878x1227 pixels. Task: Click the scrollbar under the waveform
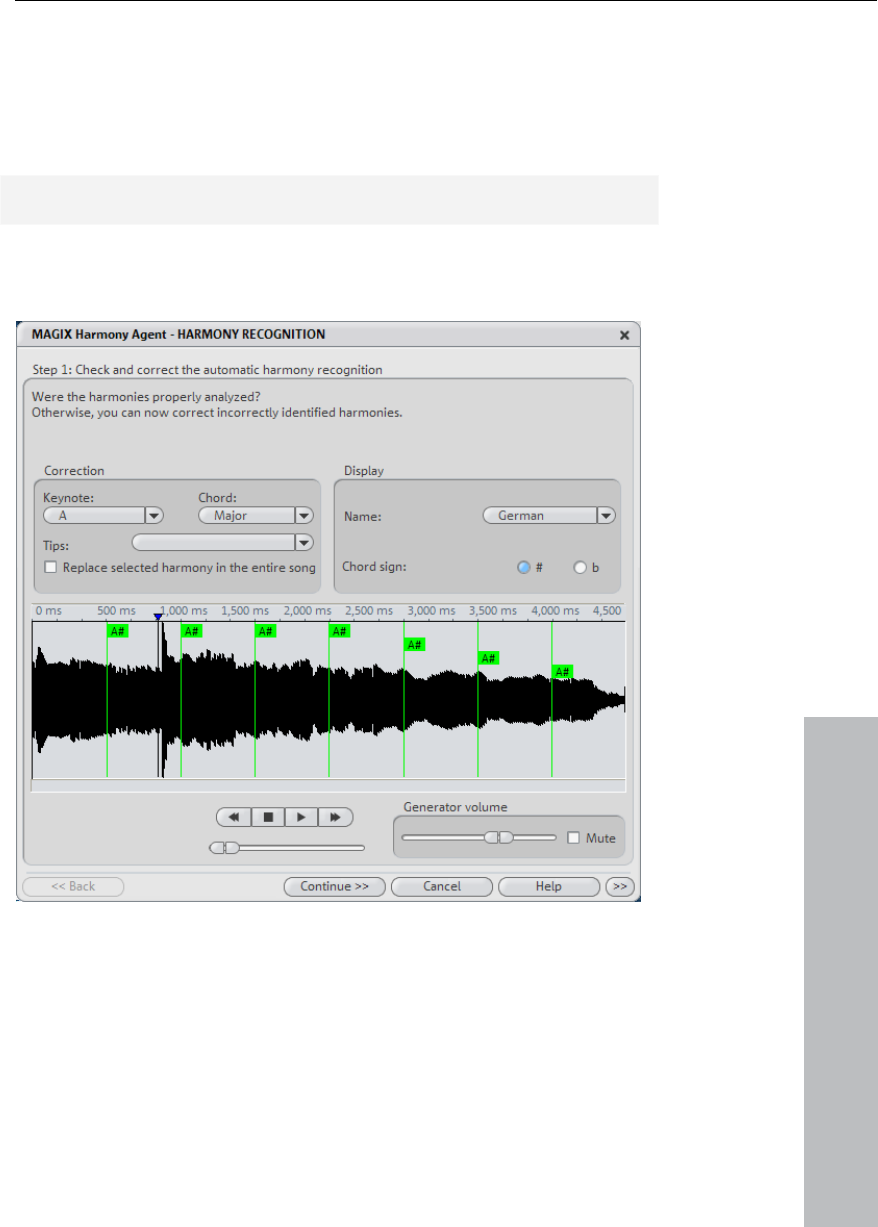[329, 785]
